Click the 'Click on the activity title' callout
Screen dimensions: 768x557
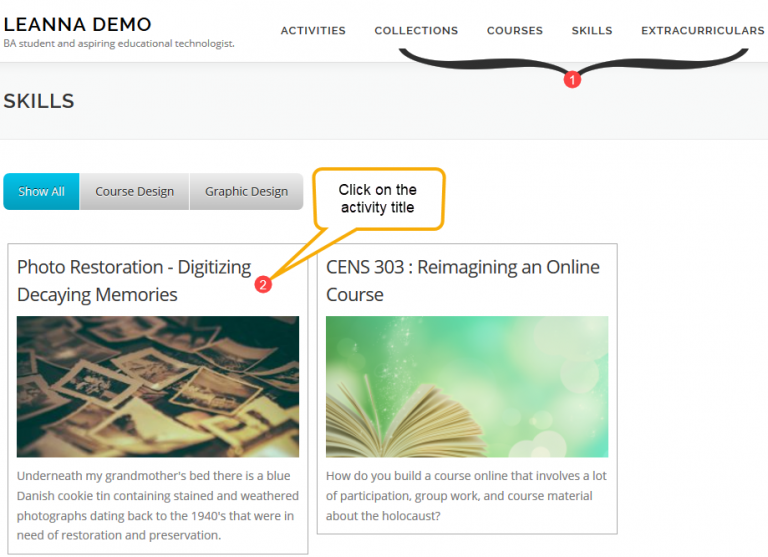(378, 198)
